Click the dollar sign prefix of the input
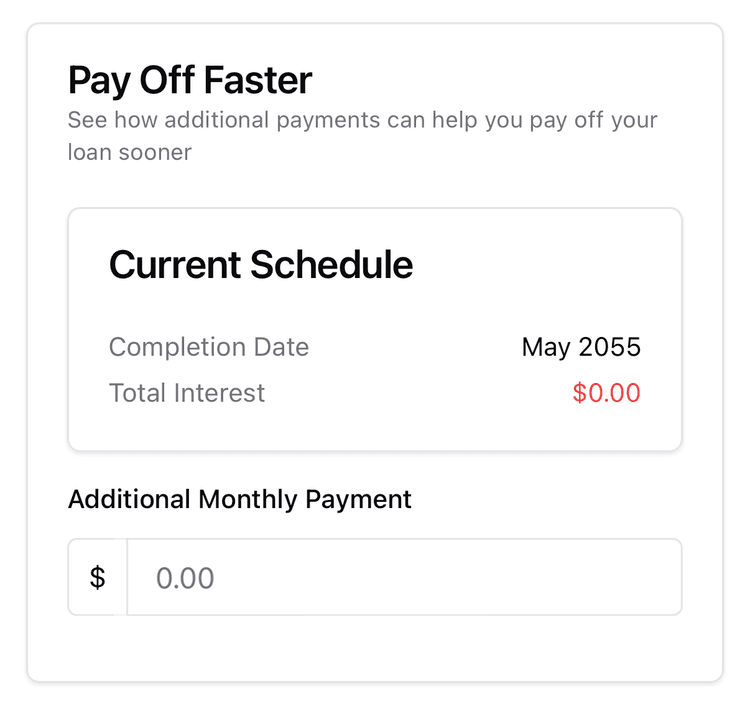The height and width of the screenshot is (704, 750). (98, 577)
